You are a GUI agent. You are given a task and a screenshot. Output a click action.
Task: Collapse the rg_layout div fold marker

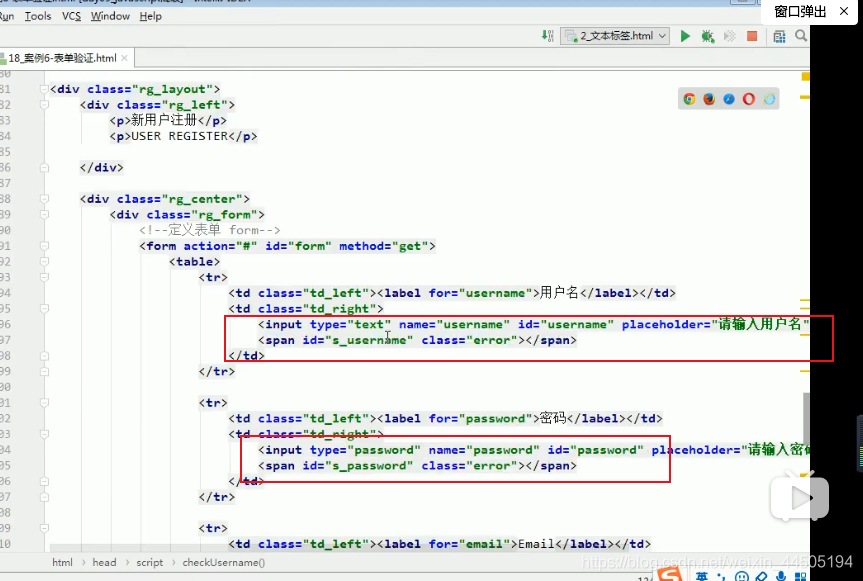pos(44,89)
